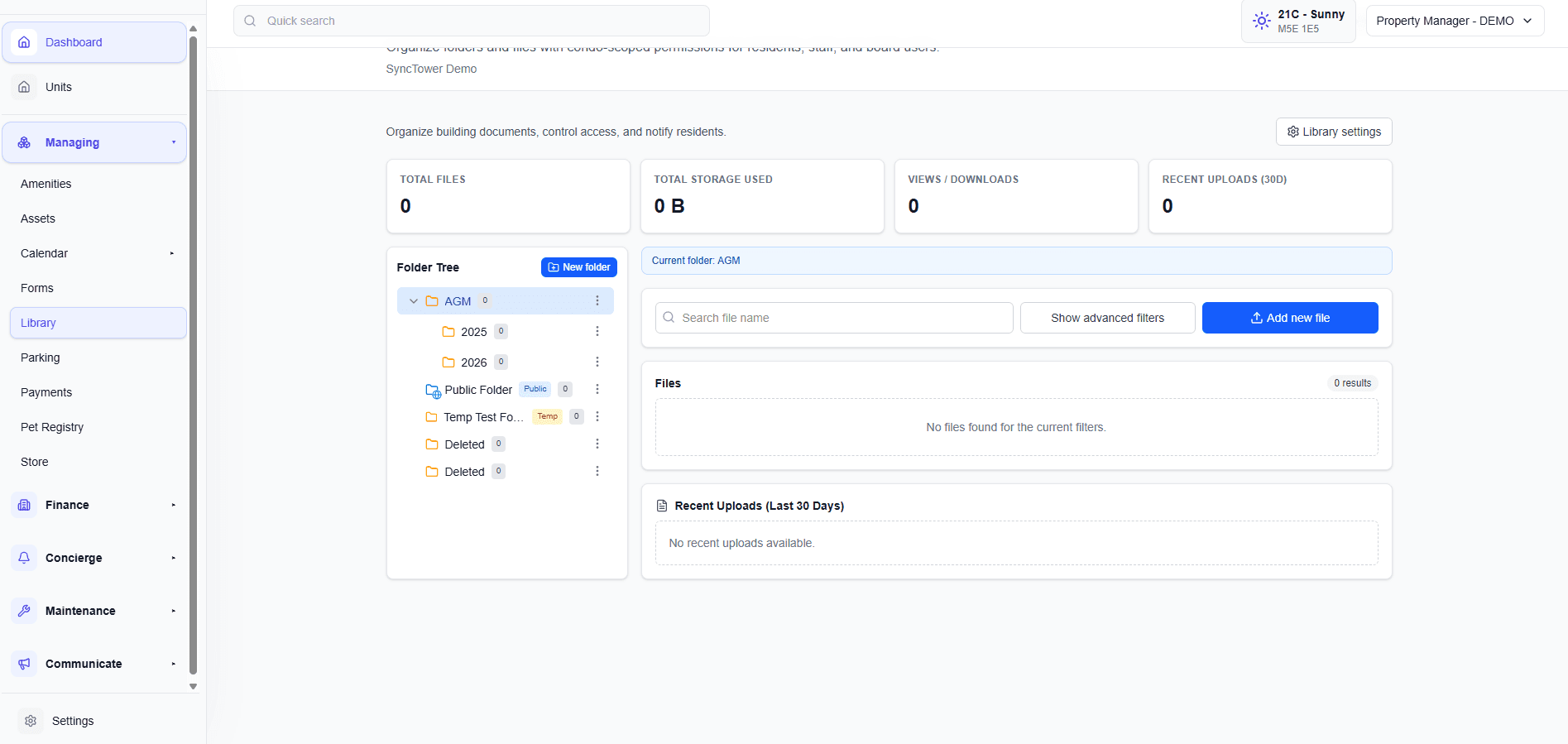This screenshot has width=1568, height=744.
Task: Open the AGM folder options menu
Action: 597,300
